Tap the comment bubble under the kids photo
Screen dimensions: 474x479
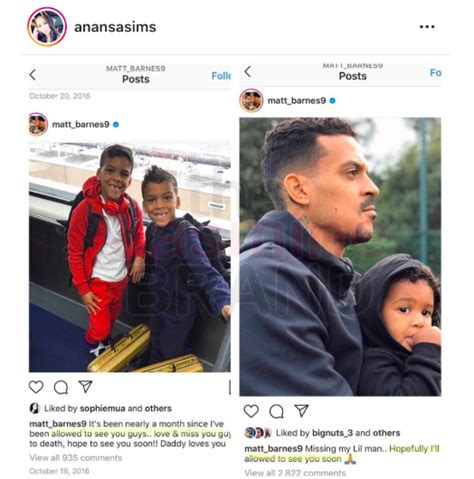click(x=61, y=387)
